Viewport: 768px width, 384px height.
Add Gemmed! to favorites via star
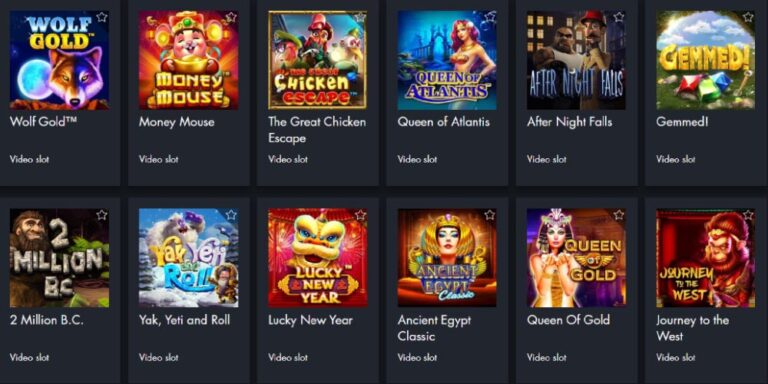point(748,17)
